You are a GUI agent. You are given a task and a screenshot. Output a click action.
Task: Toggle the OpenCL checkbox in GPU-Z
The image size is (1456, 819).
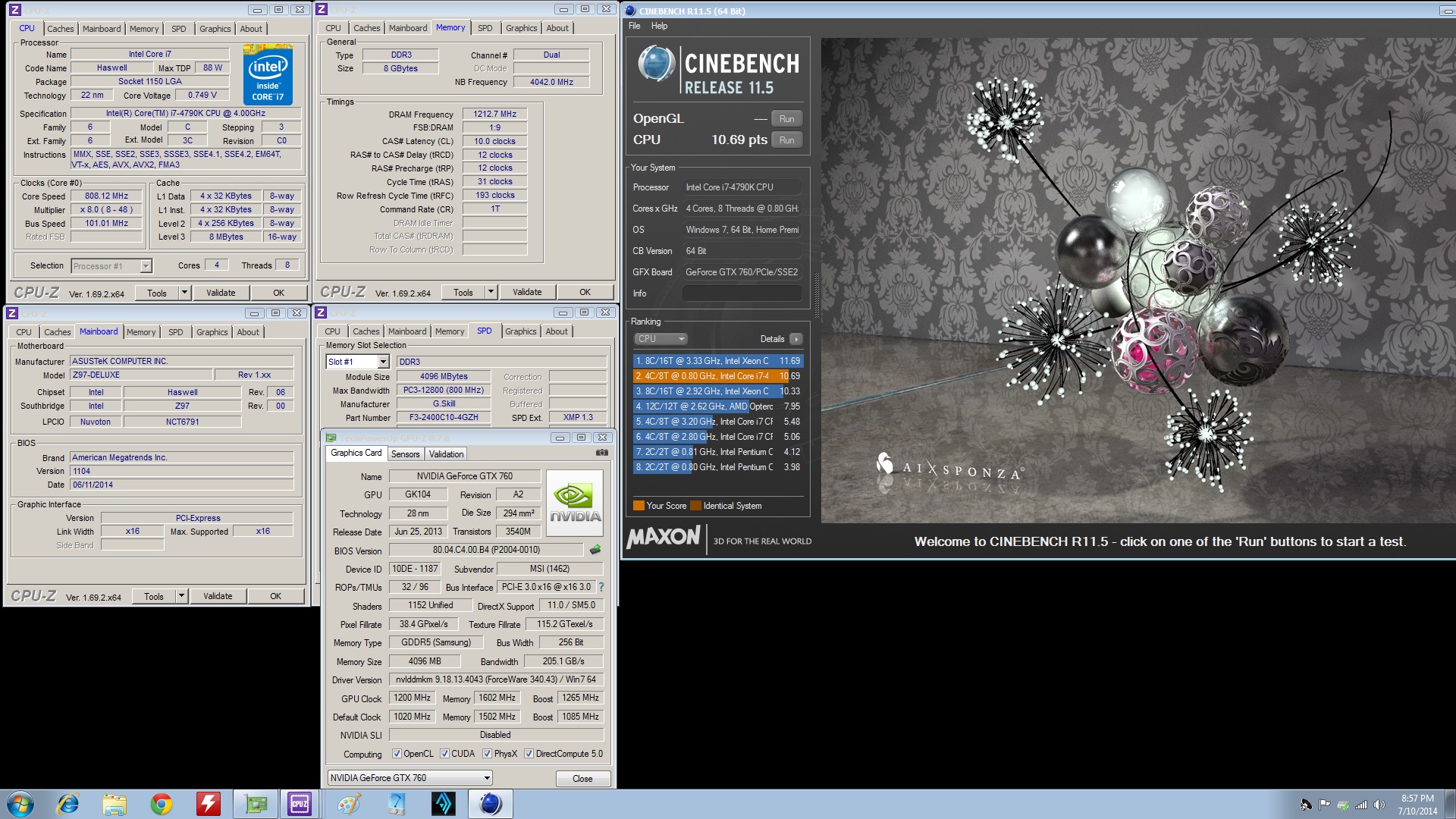397,754
